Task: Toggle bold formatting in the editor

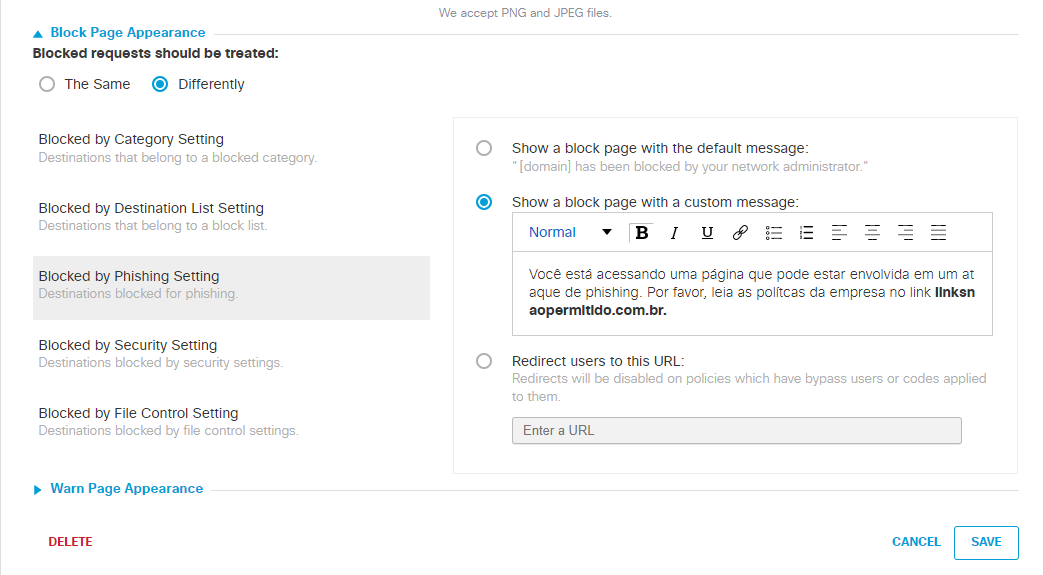Action: click(642, 233)
